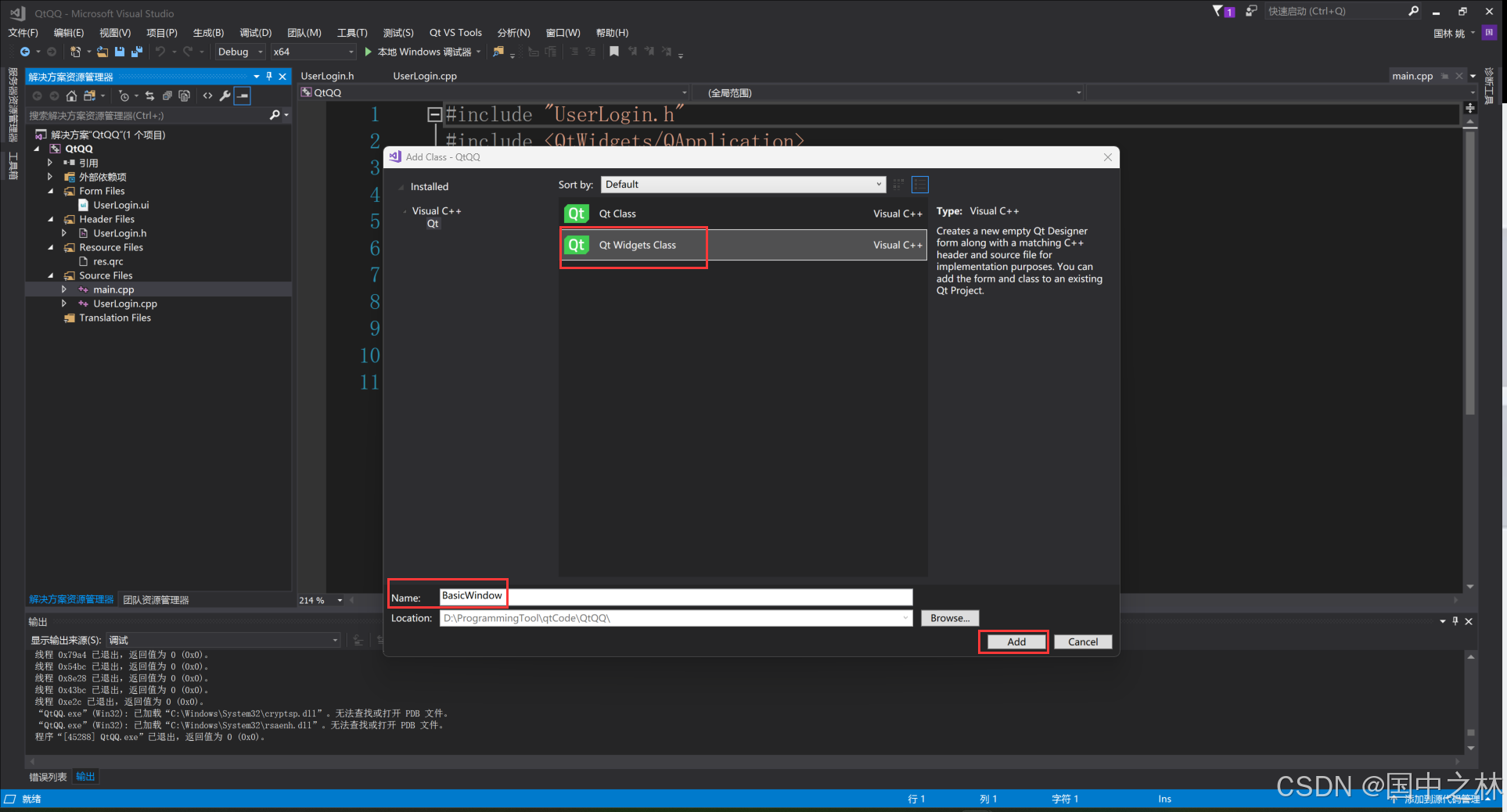Click the New Project toolbar icon
Screen dimensions: 1507x812
pos(75,52)
